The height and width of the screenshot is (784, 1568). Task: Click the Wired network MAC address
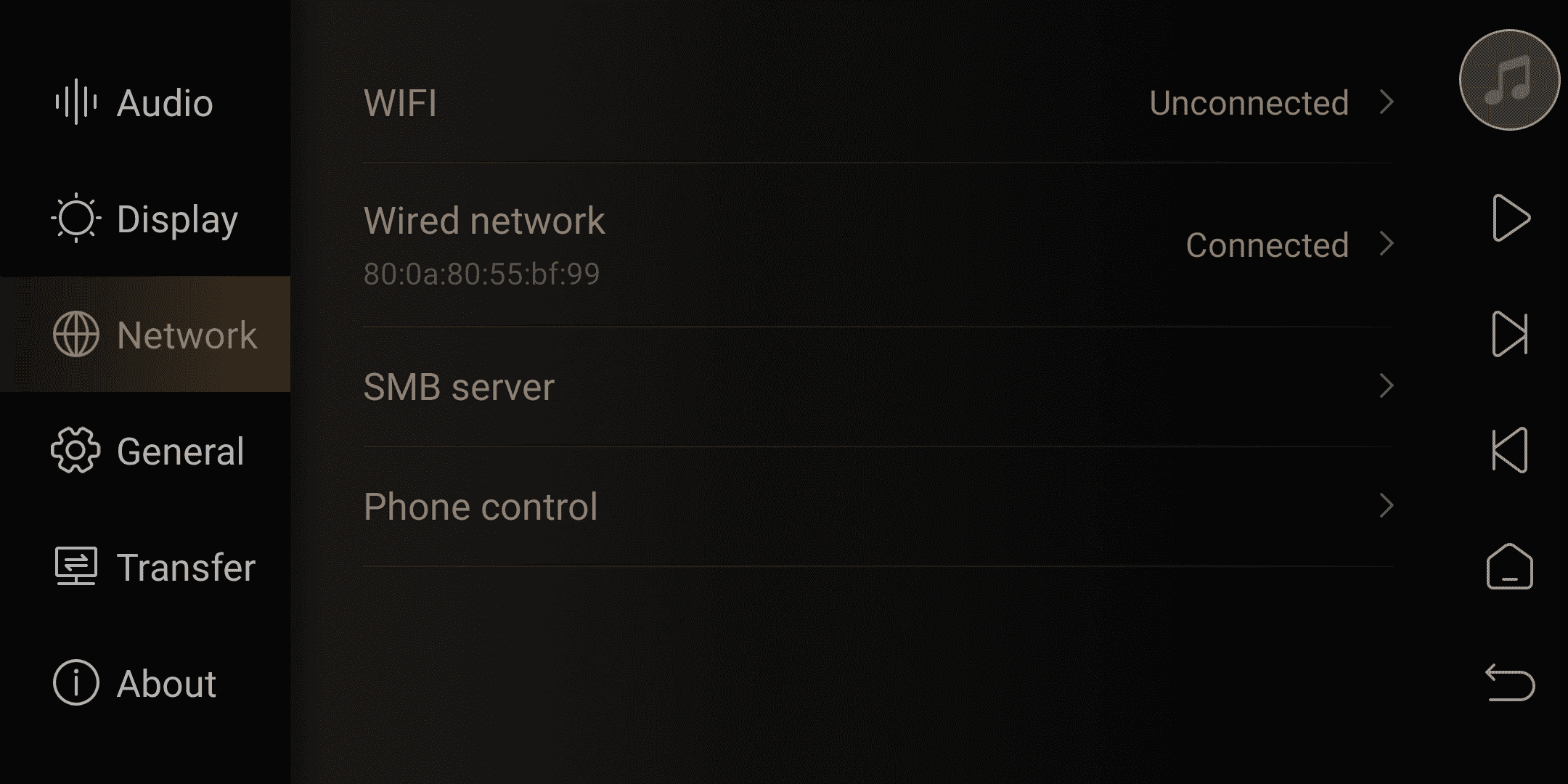pyautogui.click(x=481, y=274)
